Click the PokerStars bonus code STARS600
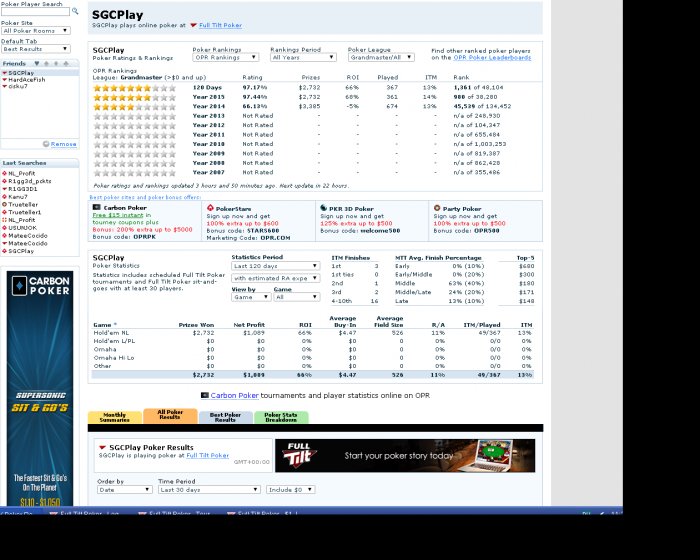The height and width of the screenshot is (560, 700). pyautogui.click(x=263, y=231)
